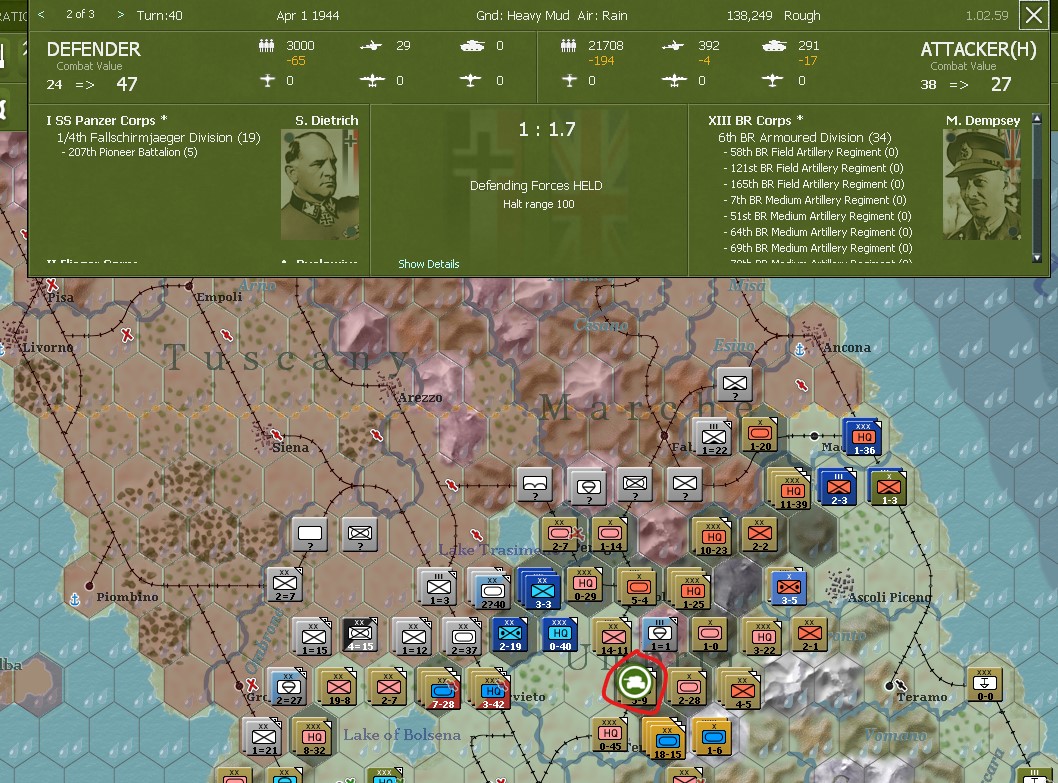The height and width of the screenshot is (783, 1058).
Task: Select the green 1-3 infantry counter
Action: [888, 487]
